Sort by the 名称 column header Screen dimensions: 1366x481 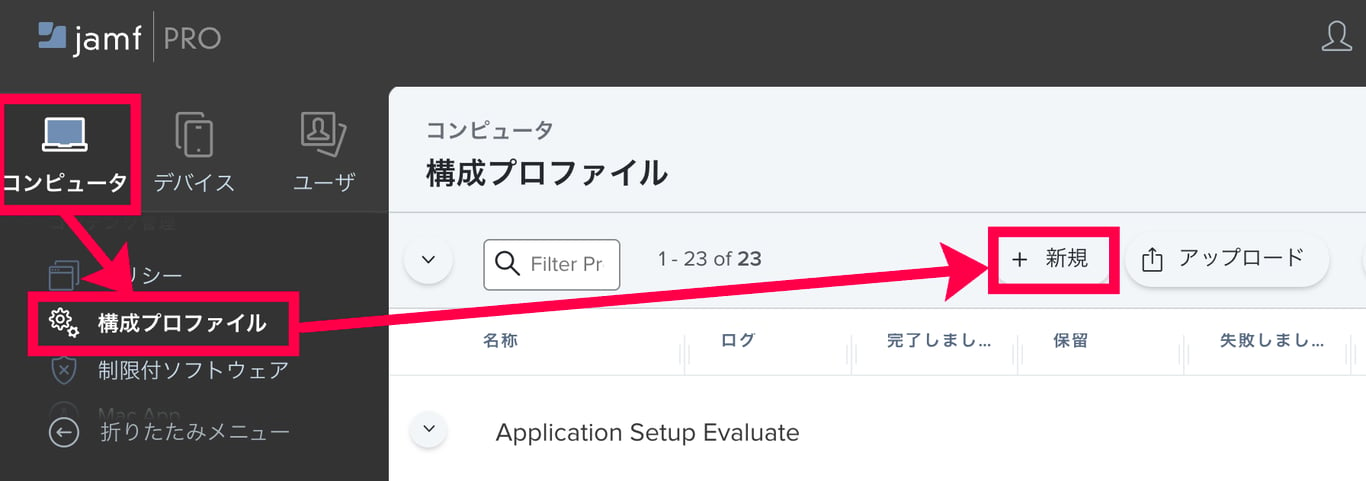pyautogui.click(x=500, y=341)
